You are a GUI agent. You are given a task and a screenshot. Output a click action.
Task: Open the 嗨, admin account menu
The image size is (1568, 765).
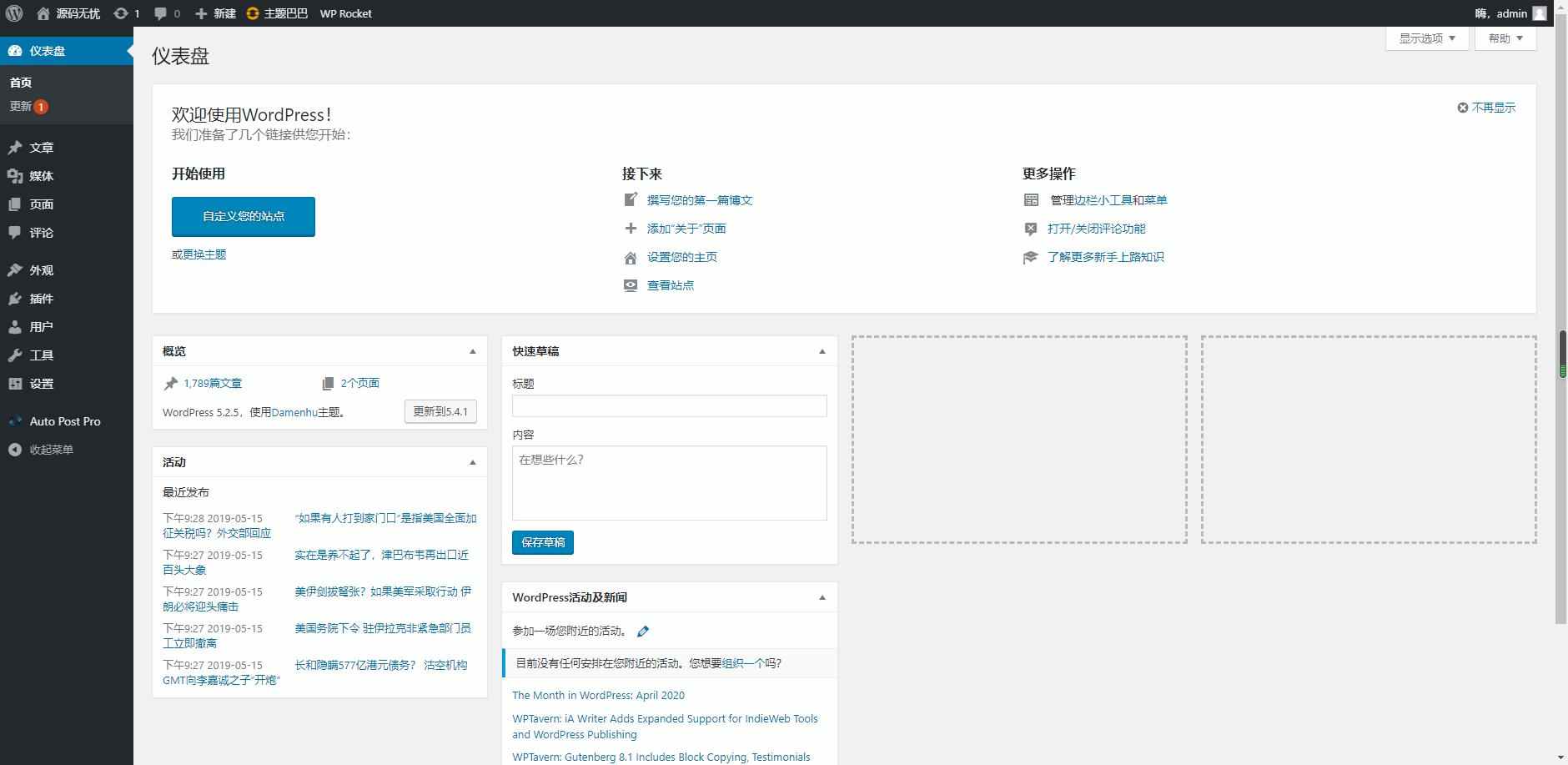[1510, 13]
